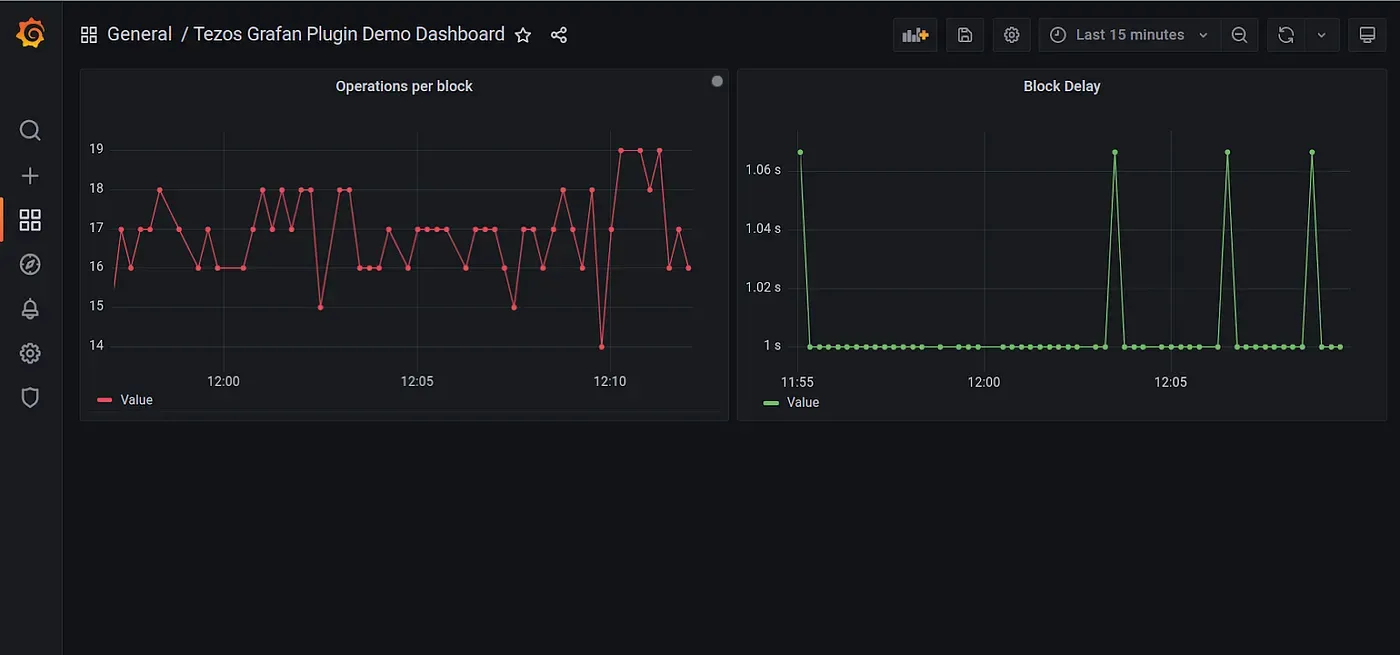Screen dimensions: 1400x655
Task: Open the Search dashboards panel
Action: click(x=30, y=130)
